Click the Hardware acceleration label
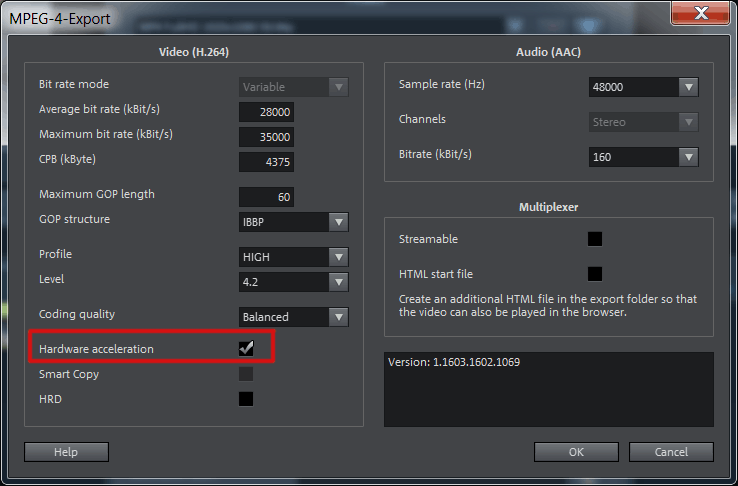The width and height of the screenshot is (738, 486). tap(96, 349)
